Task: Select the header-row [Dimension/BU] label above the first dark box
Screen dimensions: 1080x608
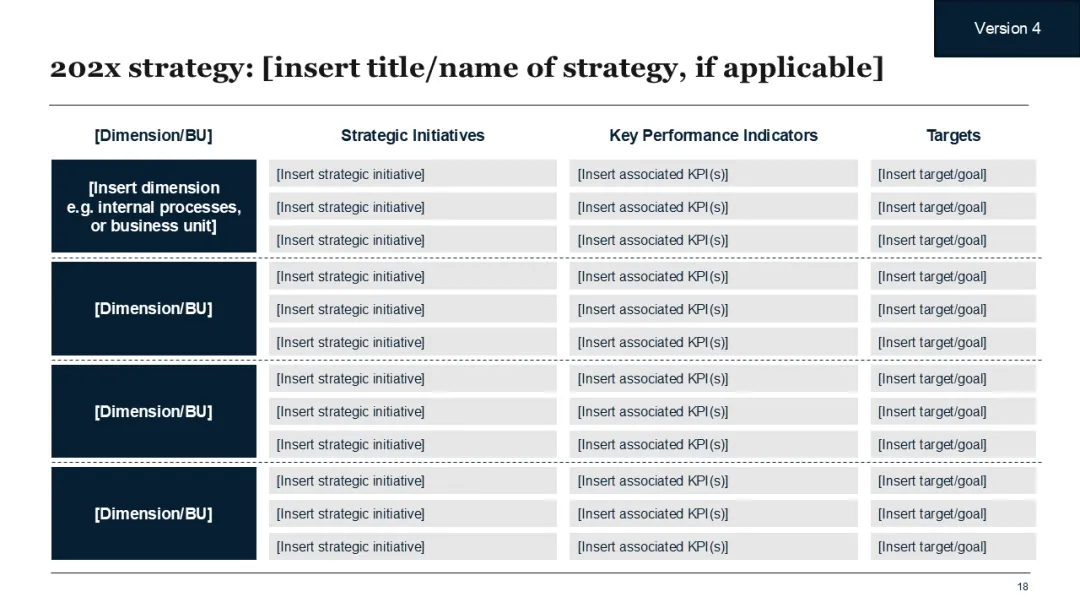Action: click(154, 136)
